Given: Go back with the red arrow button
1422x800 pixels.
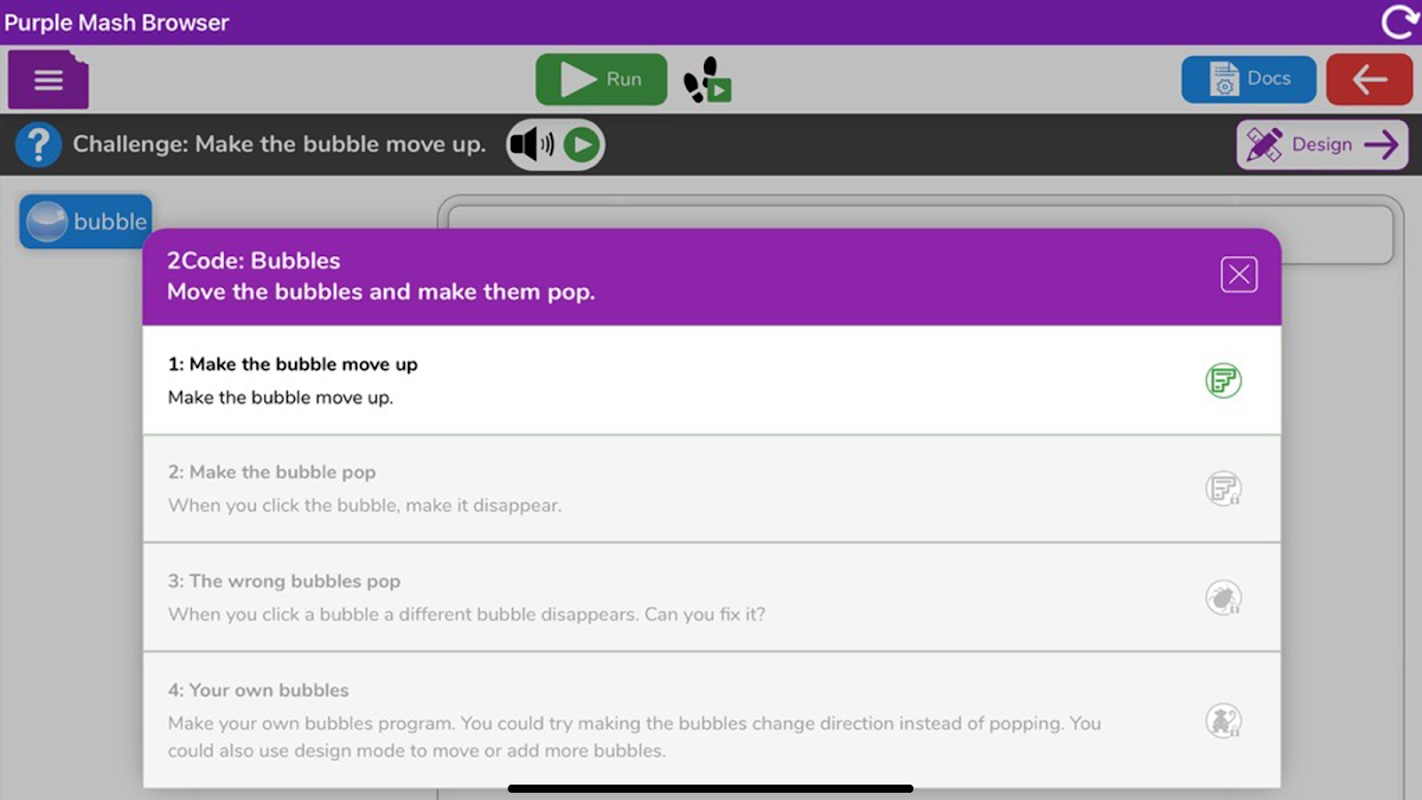Looking at the screenshot, I should [1369, 79].
